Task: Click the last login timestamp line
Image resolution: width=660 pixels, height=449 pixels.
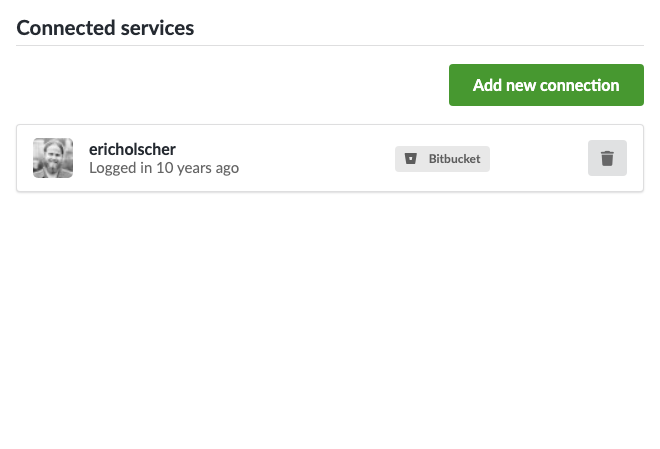Action: tap(164, 168)
